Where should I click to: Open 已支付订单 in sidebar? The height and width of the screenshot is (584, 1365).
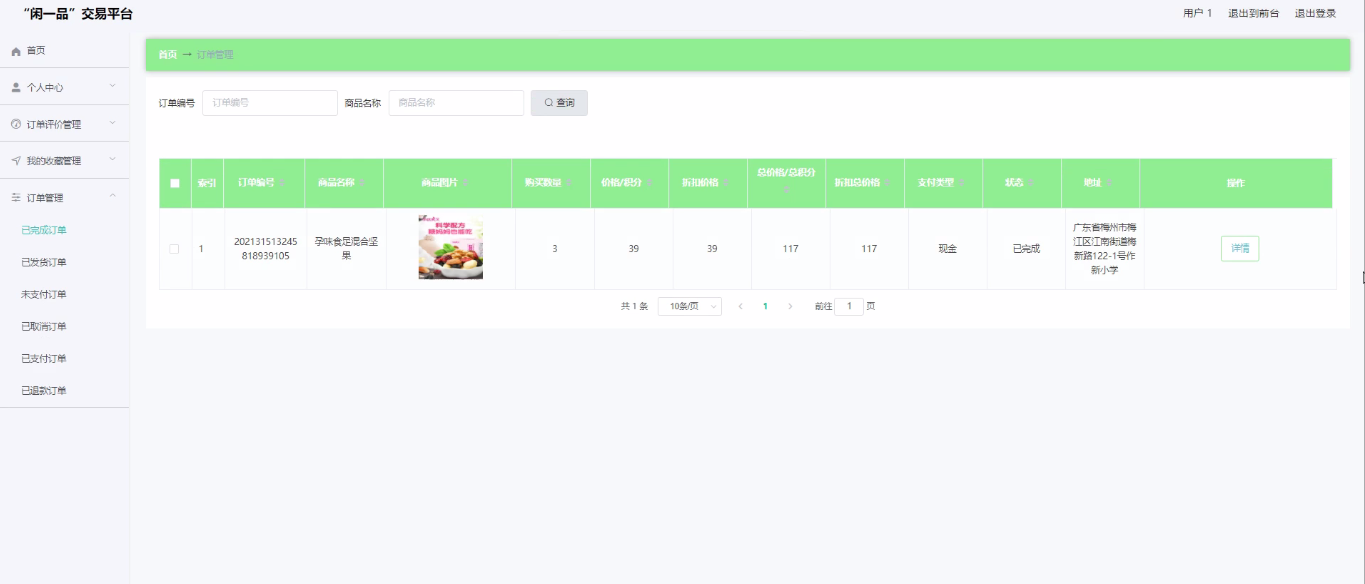click(x=44, y=358)
